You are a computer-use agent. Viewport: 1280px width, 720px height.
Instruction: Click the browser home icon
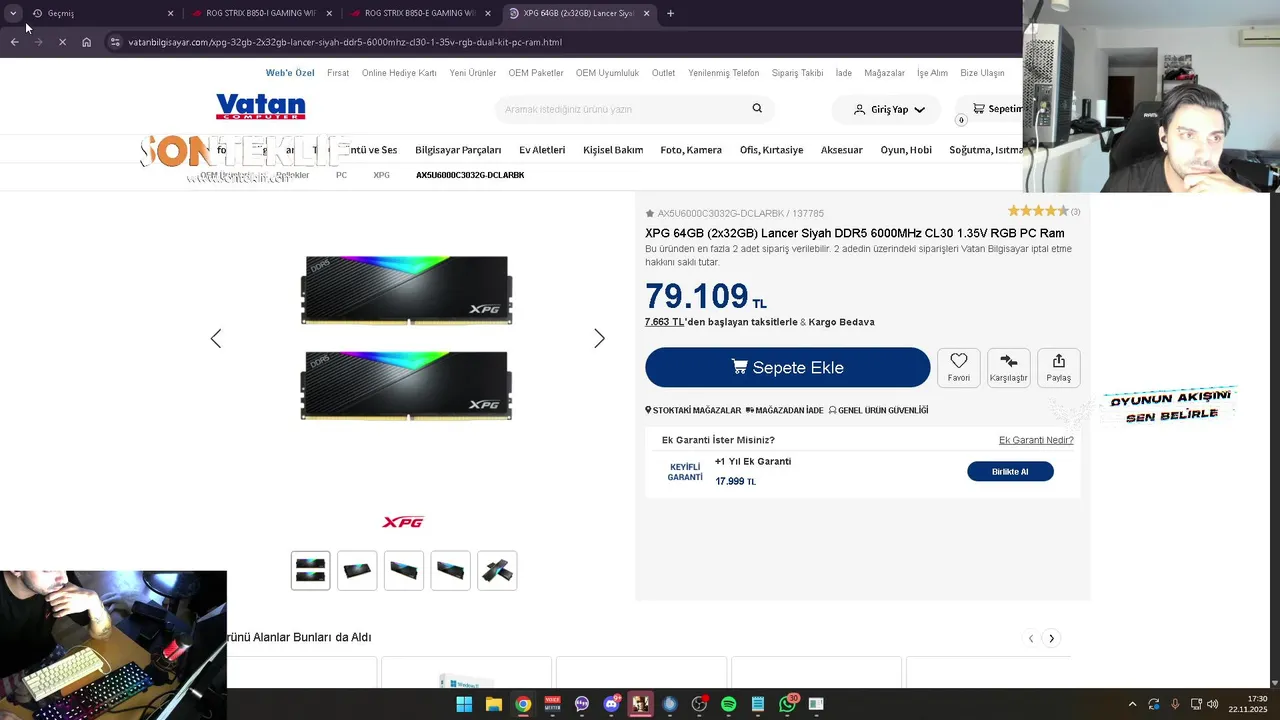click(x=87, y=42)
